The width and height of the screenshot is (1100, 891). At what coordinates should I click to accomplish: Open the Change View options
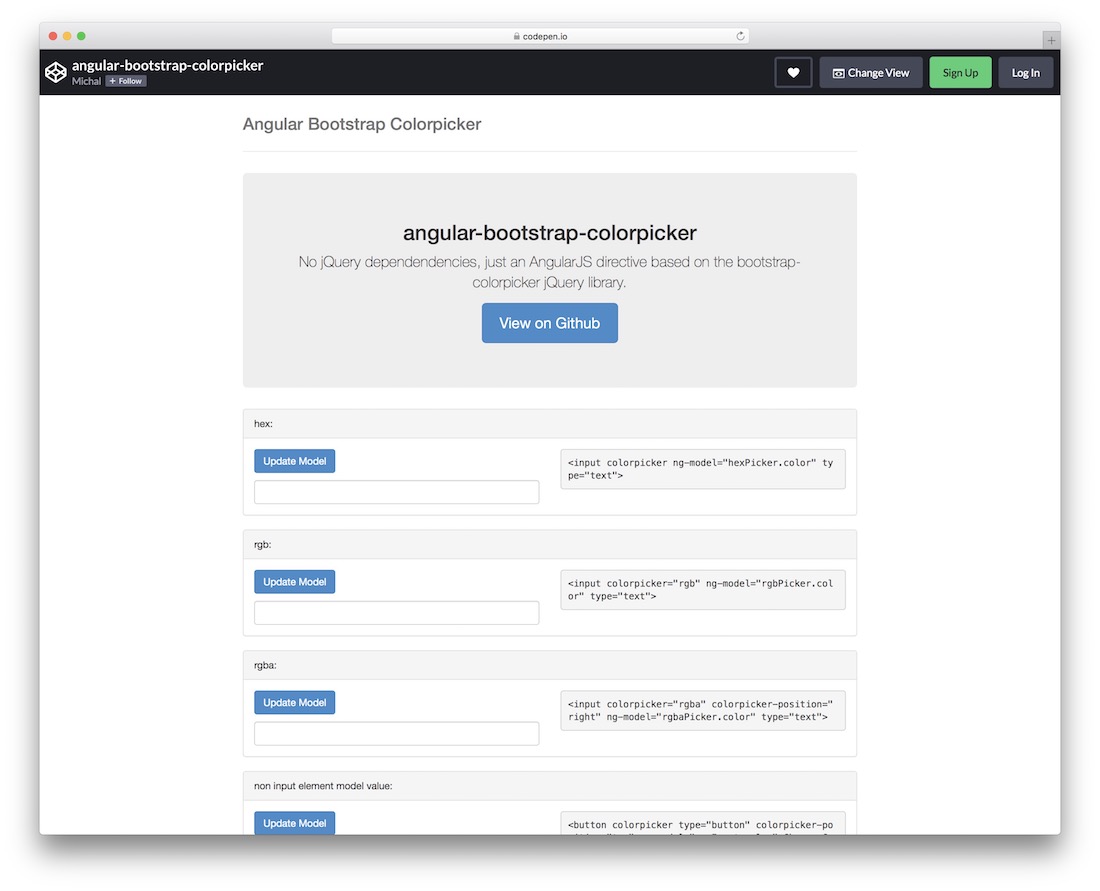tap(870, 72)
